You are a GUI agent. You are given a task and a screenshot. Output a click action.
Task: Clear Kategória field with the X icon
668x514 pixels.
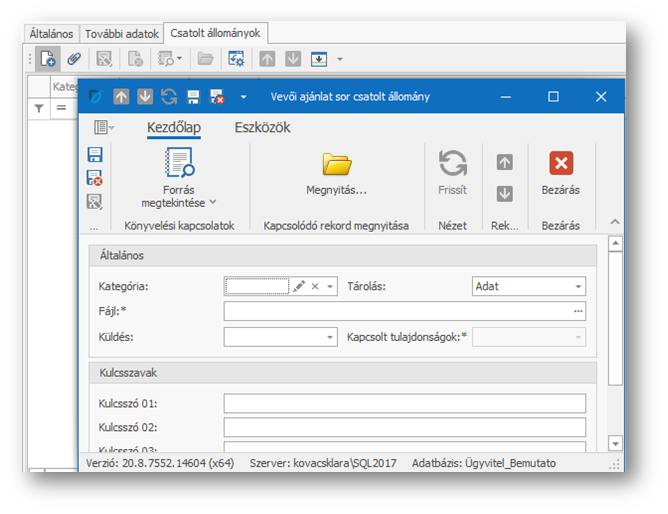tap(315, 286)
